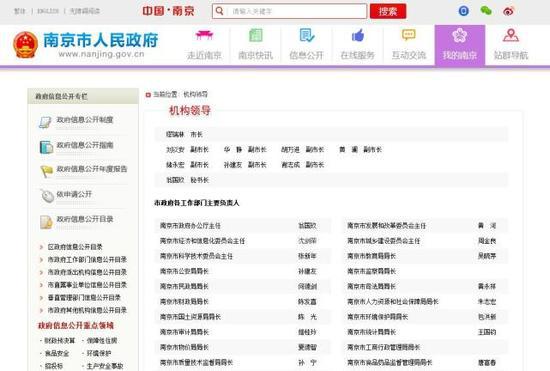Click 南京市科学技术委员会主任 row

pyautogui.click(x=243, y=256)
